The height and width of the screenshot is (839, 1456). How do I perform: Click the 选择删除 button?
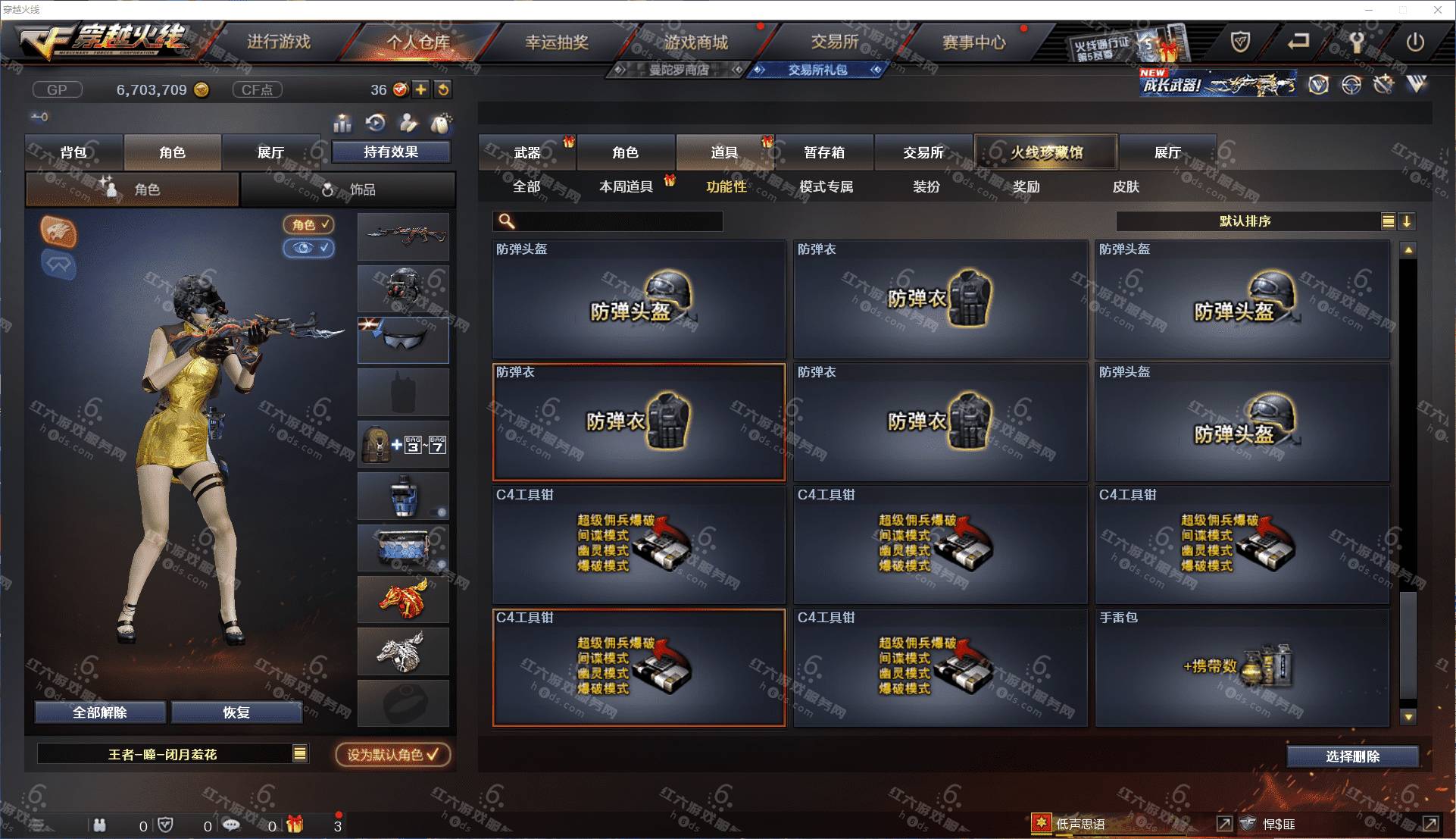(x=1352, y=756)
